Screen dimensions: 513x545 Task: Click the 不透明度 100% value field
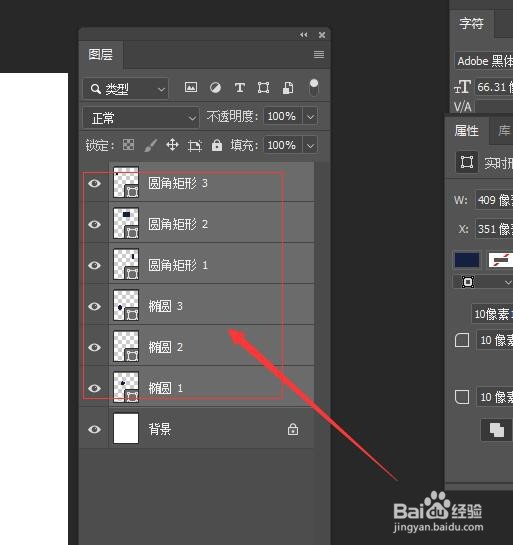click(x=282, y=116)
